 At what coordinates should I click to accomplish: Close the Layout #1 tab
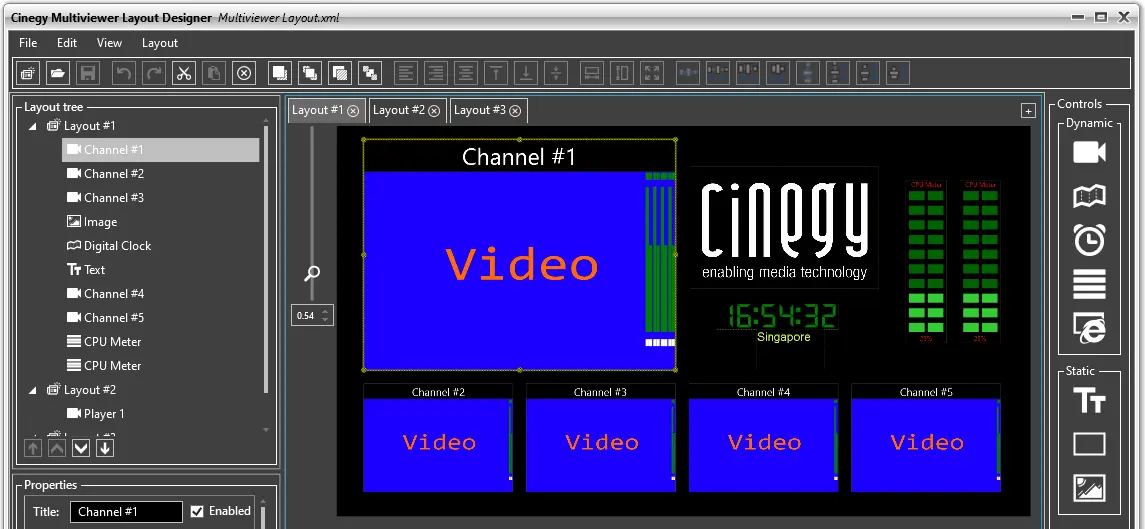(353, 111)
